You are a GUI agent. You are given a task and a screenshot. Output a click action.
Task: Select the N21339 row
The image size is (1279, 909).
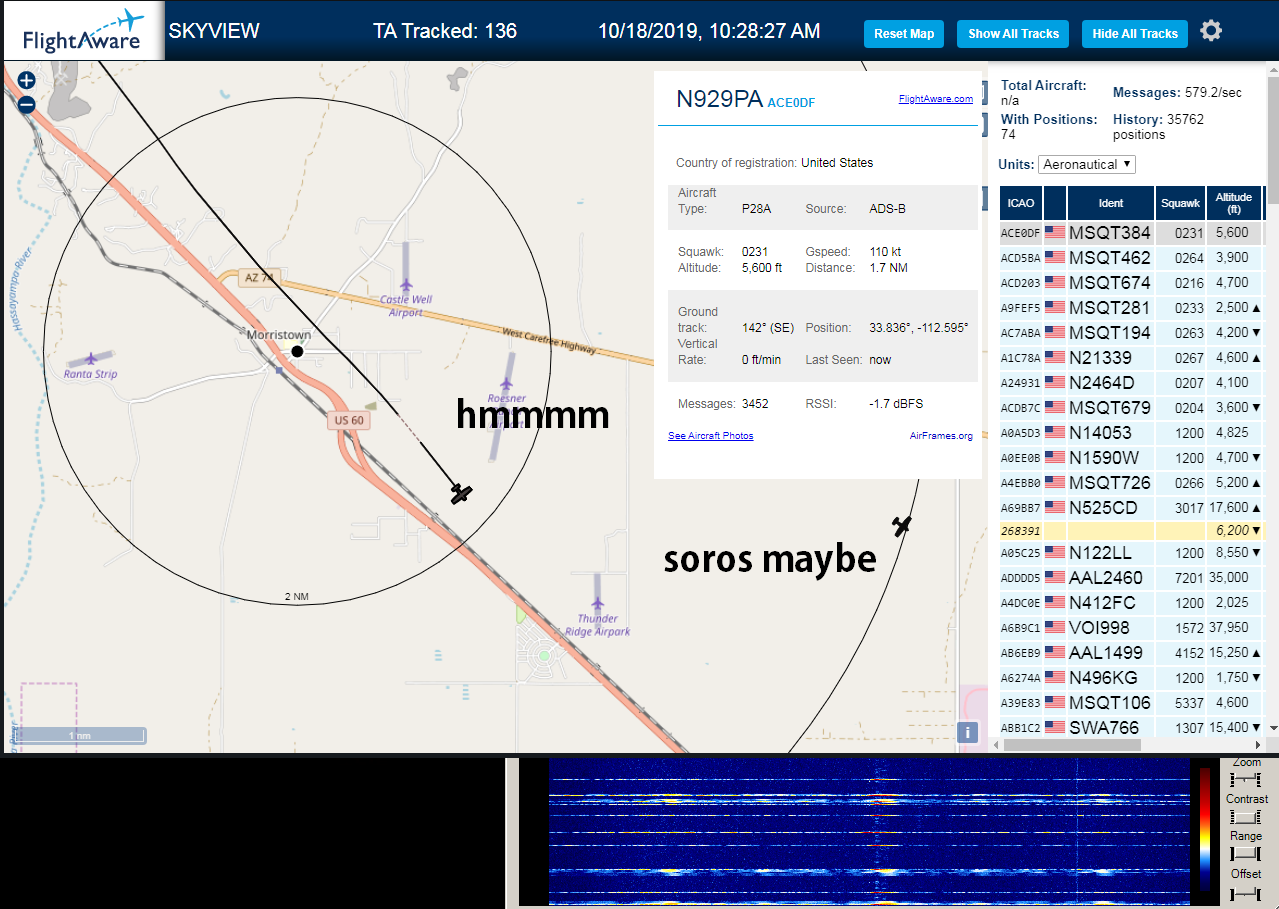coord(1132,358)
